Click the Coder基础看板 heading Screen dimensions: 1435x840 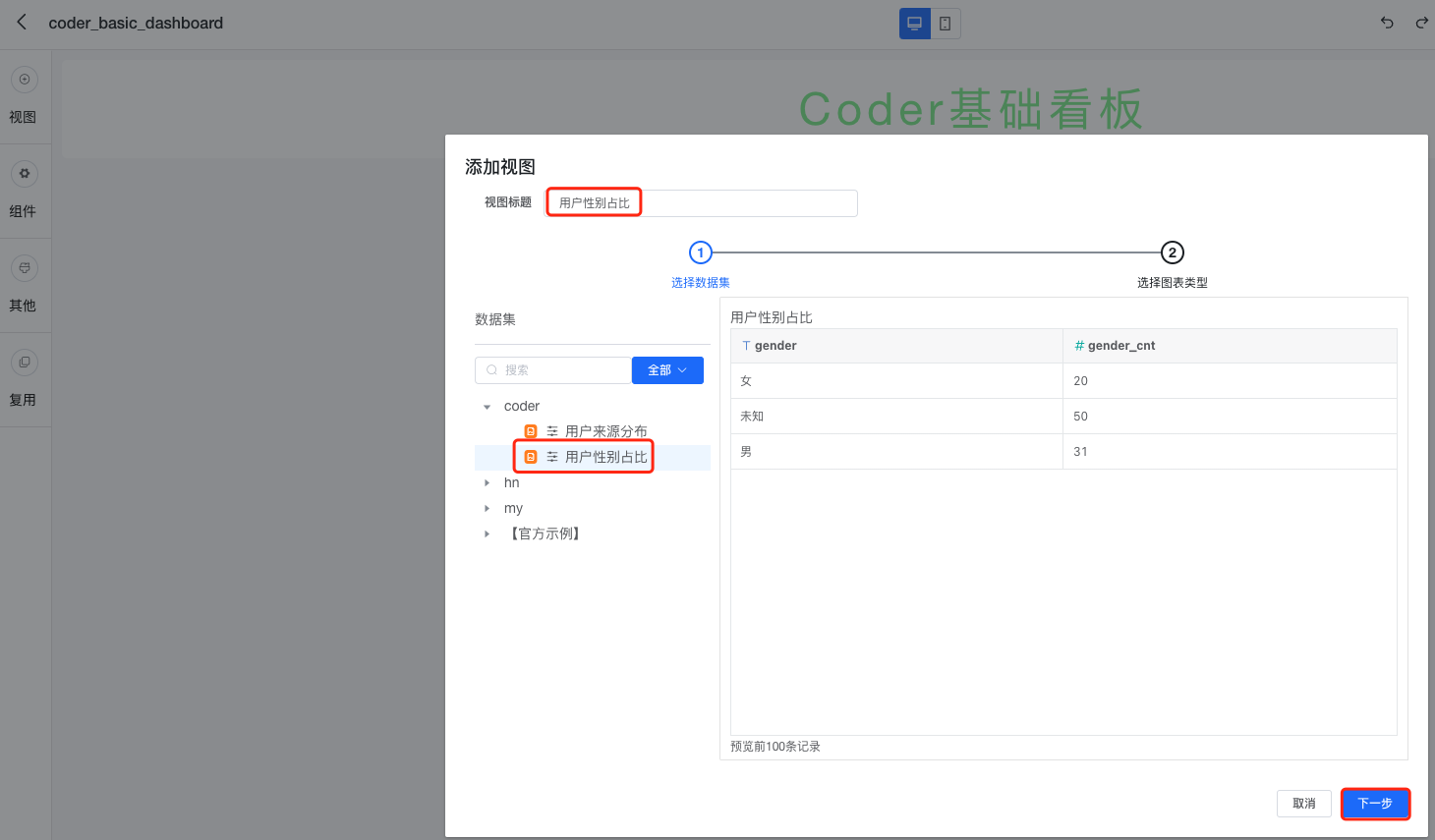(971, 108)
